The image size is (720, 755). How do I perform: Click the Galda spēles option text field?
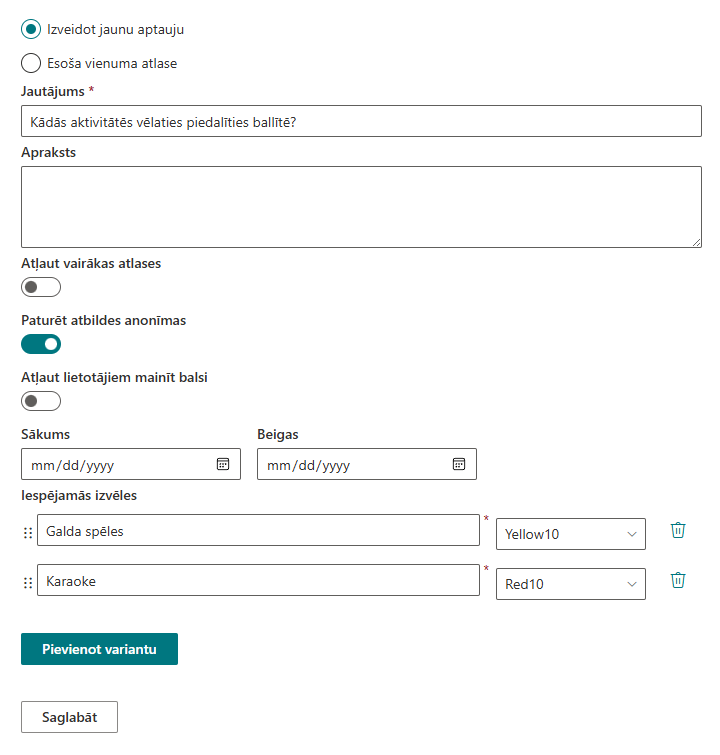tap(258, 530)
